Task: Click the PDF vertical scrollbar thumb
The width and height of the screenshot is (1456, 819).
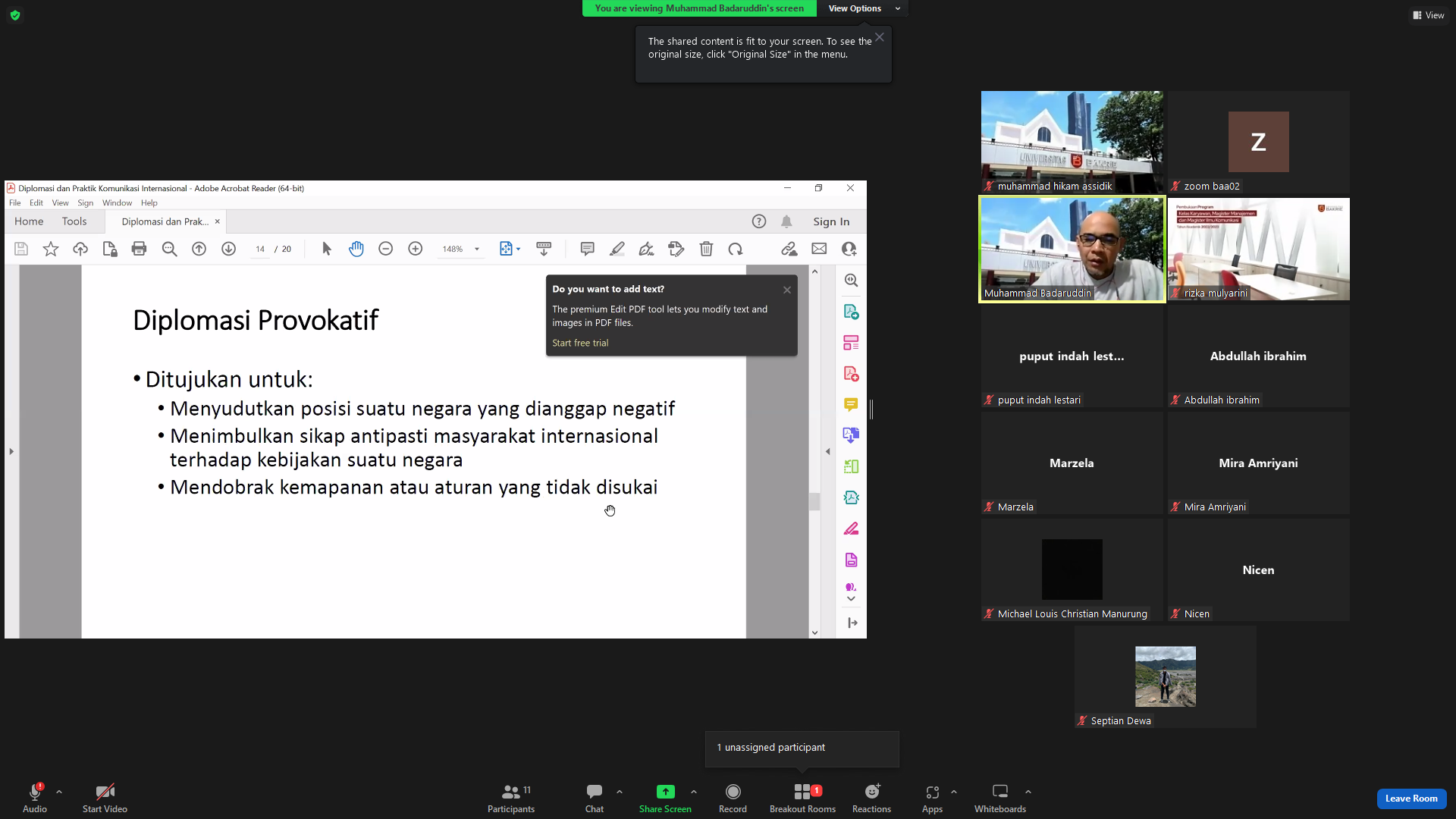Action: (x=814, y=501)
